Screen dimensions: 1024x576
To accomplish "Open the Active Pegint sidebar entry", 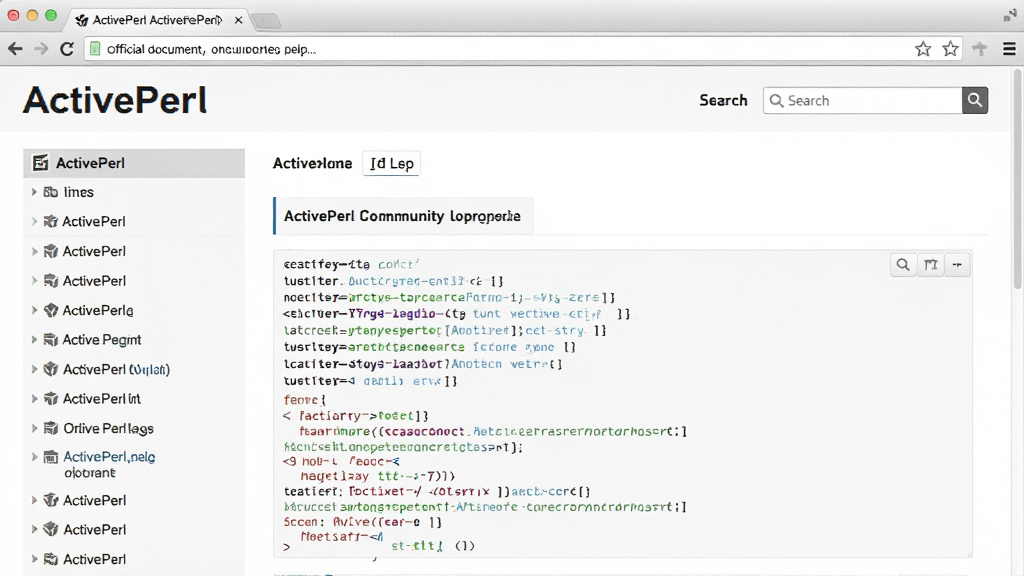I will tap(102, 340).
